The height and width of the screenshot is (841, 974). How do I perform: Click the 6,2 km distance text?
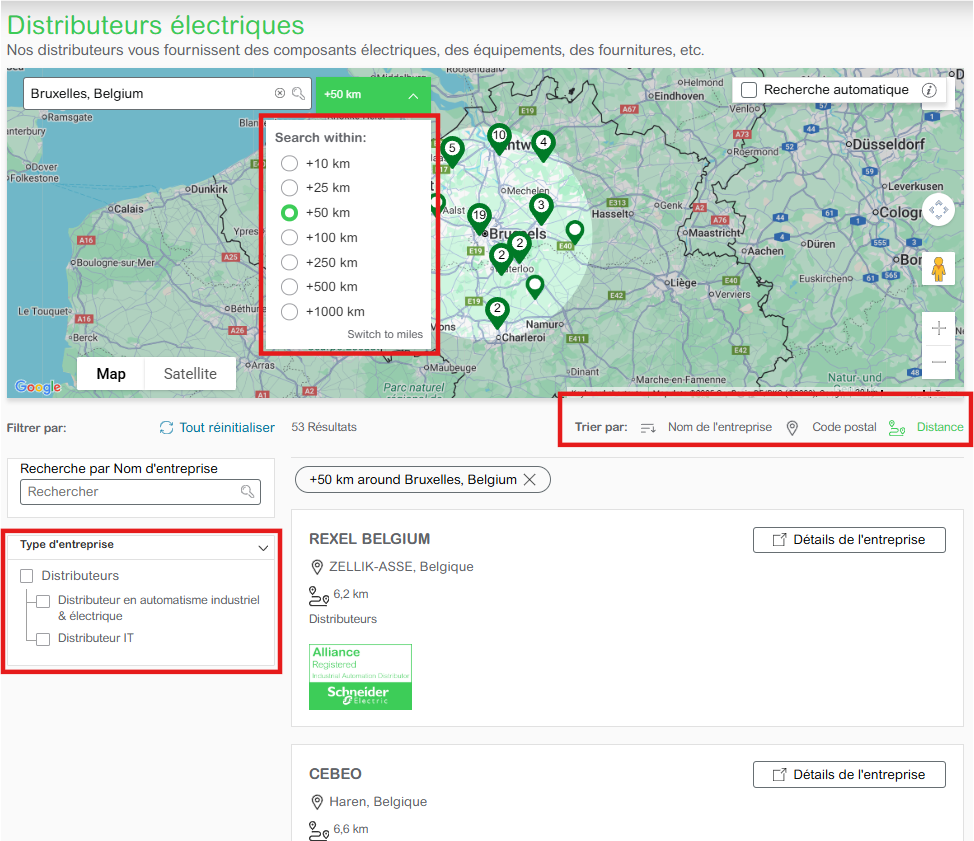(x=351, y=594)
